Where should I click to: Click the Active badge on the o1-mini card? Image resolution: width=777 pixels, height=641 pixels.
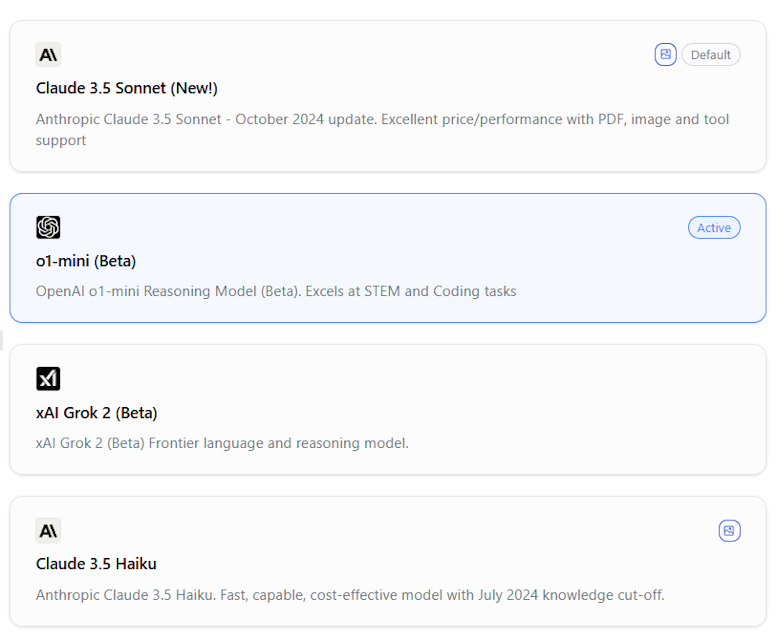point(714,228)
